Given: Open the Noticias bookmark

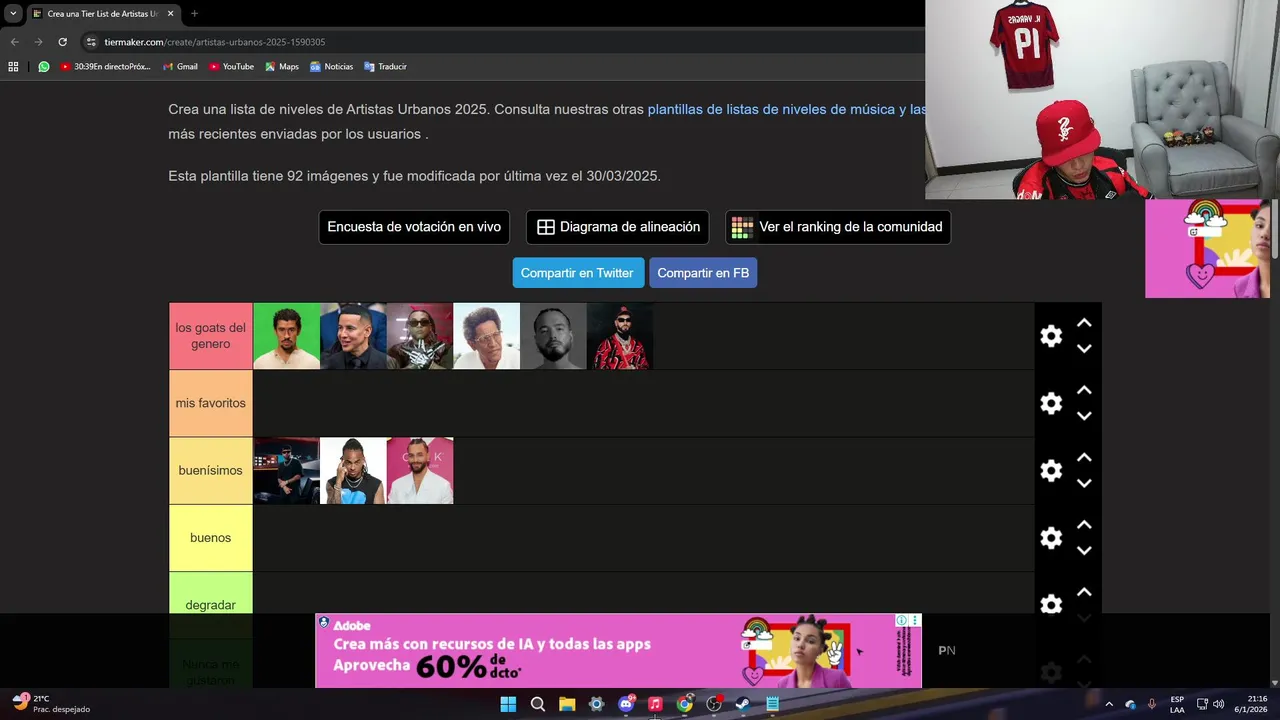Looking at the screenshot, I should [x=332, y=67].
